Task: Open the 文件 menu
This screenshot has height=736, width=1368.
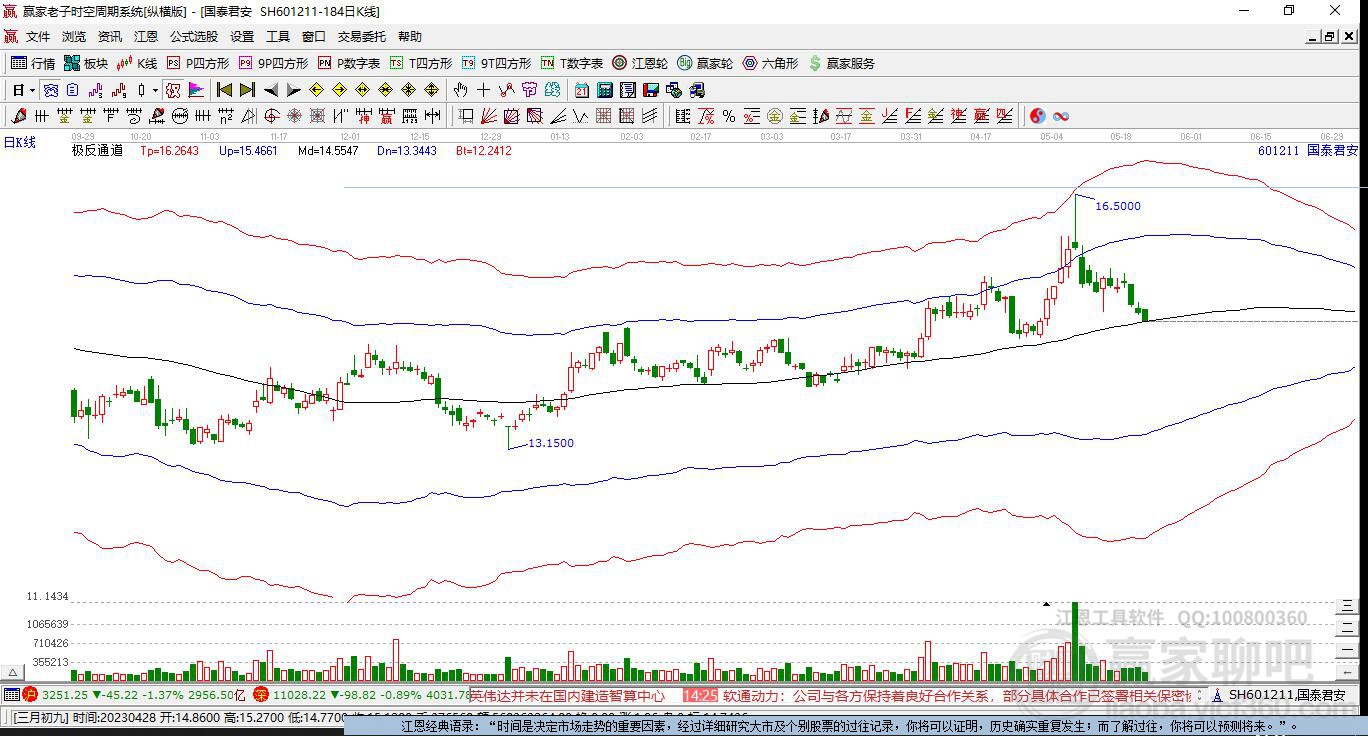Action: tap(38, 37)
